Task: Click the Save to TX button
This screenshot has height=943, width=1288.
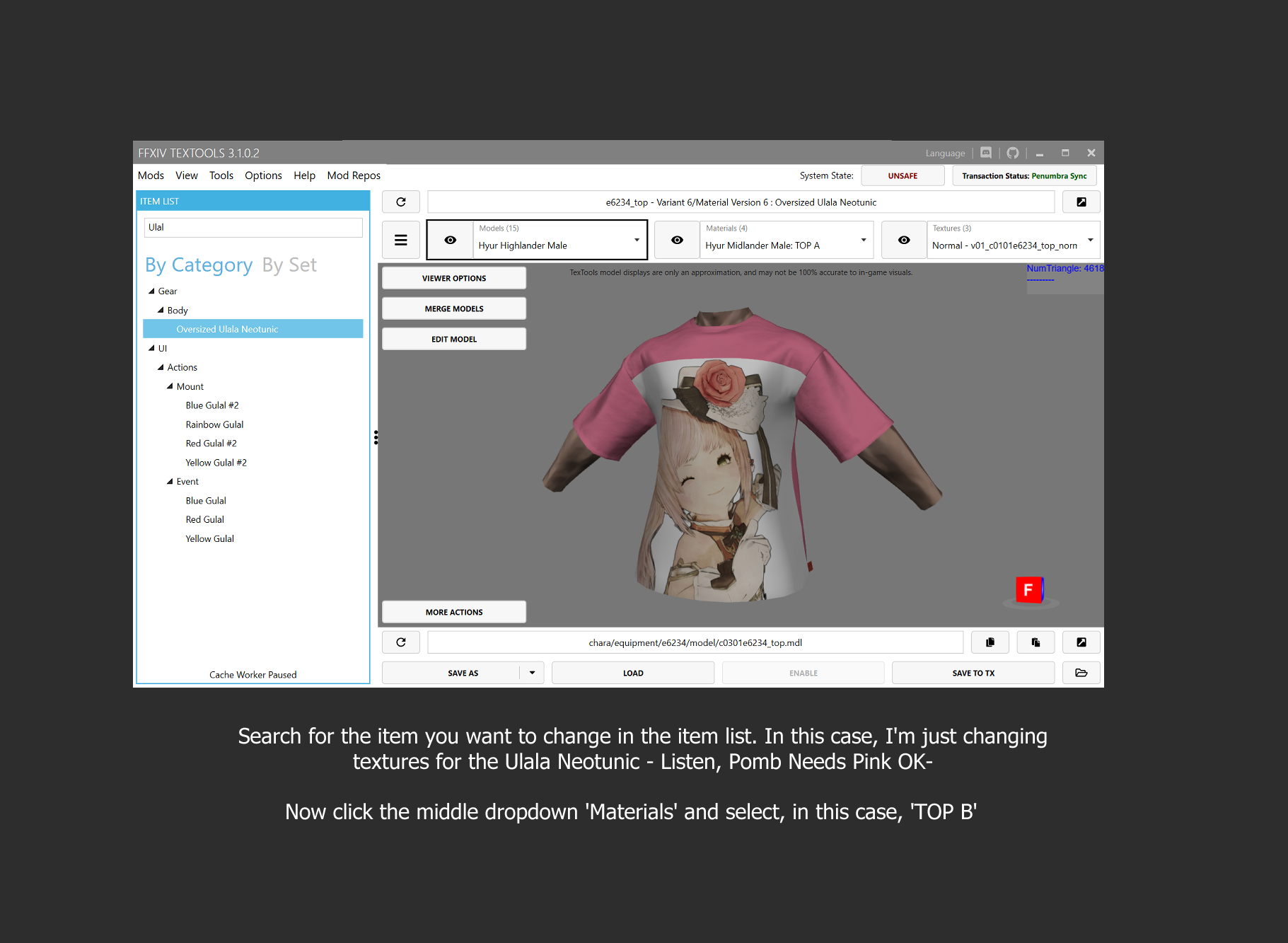Action: click(973, 673)
